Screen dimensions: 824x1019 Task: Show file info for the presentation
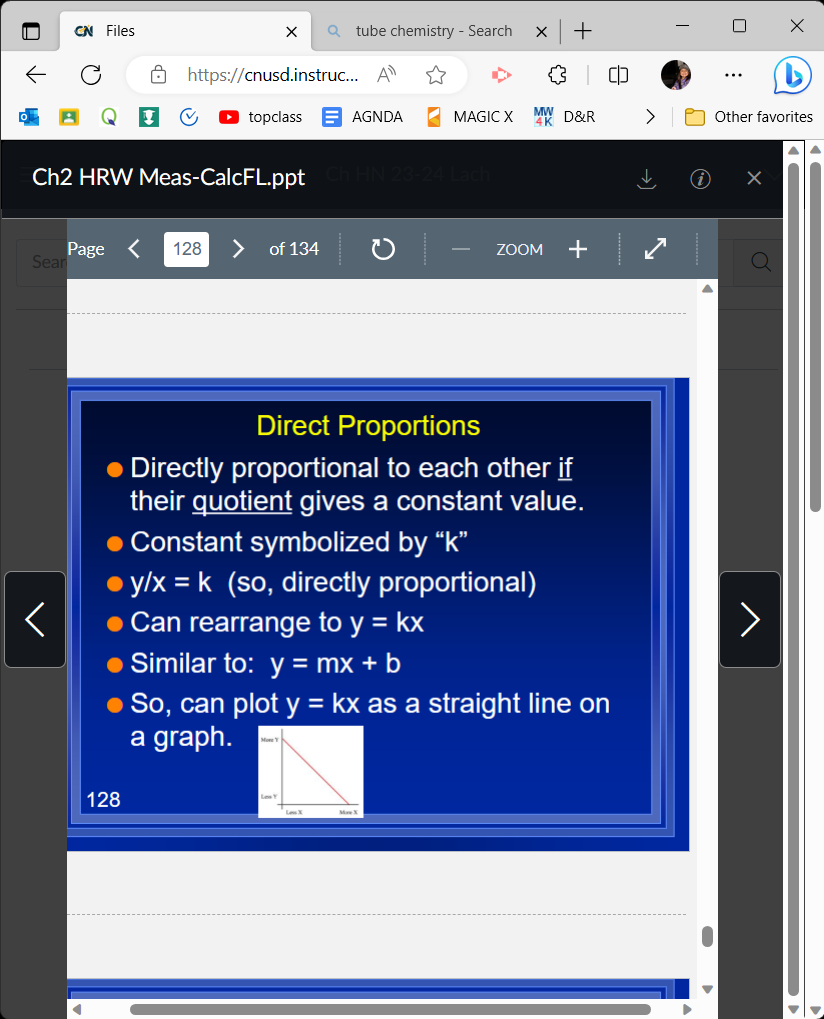[x=700, y=179]
